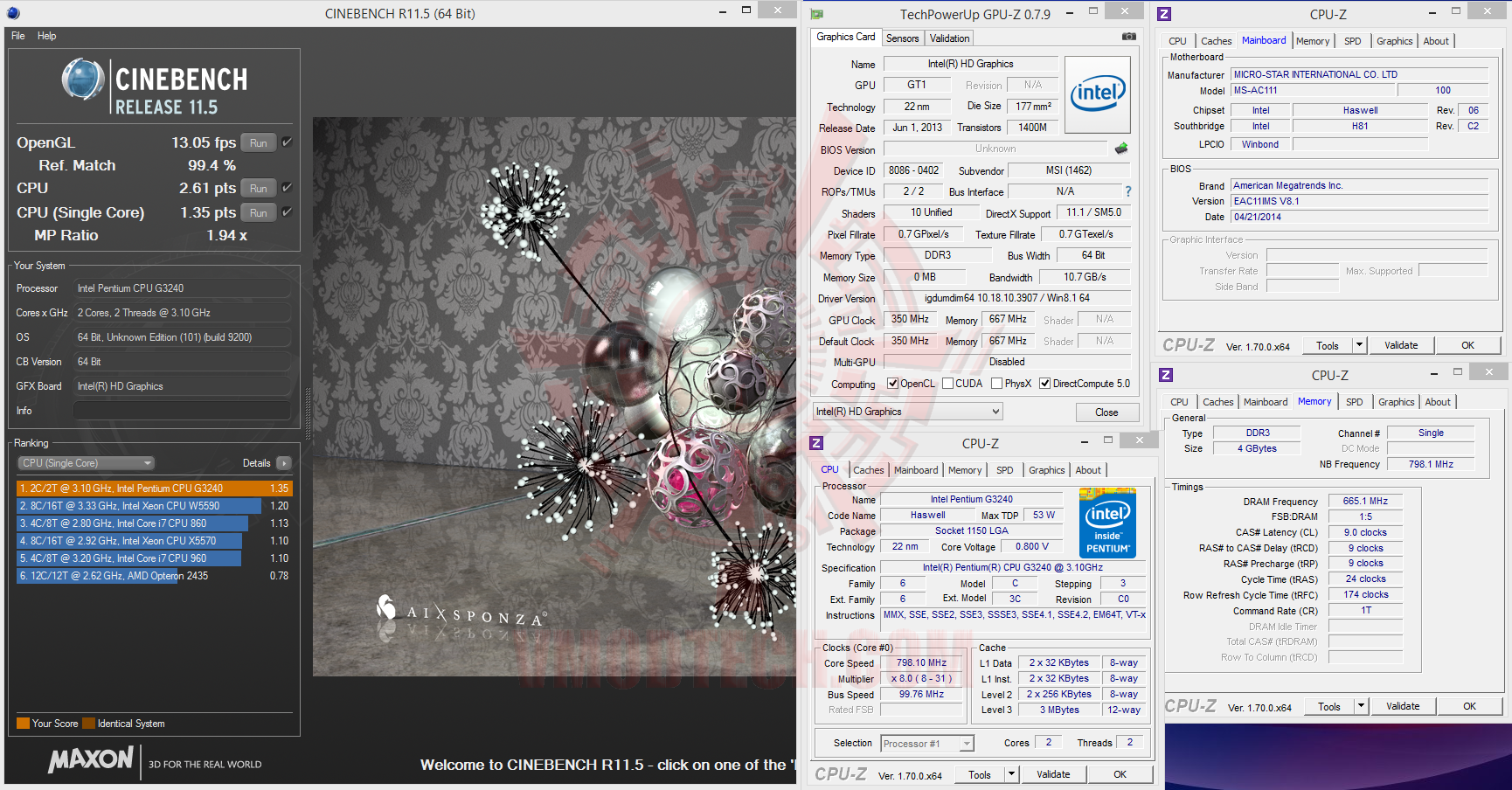Open the Help menu in Cinebench

pyautogui.click(x=47, y=36)
